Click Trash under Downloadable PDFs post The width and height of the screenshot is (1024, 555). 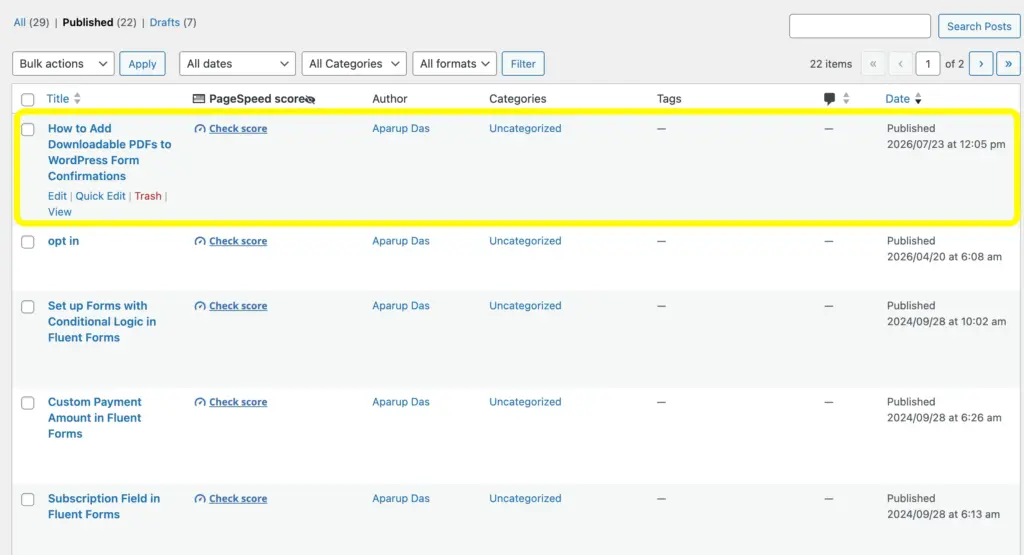click(x=148, y=196)
